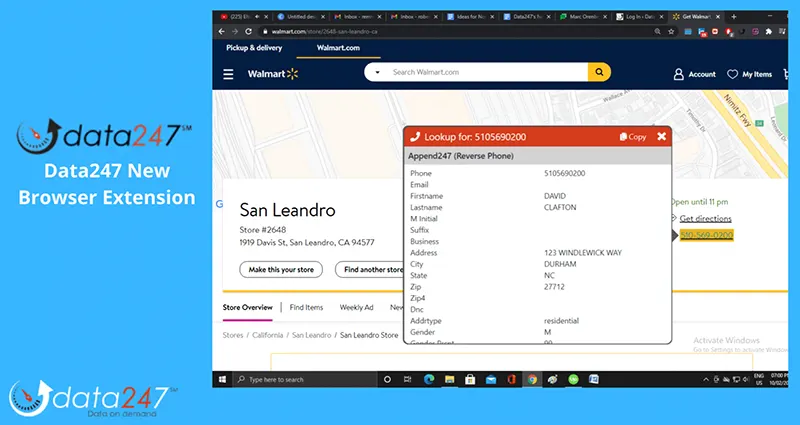Open the Walmart hamburger menu
This screenshot has height=425, width=800.
pos(228,74)
